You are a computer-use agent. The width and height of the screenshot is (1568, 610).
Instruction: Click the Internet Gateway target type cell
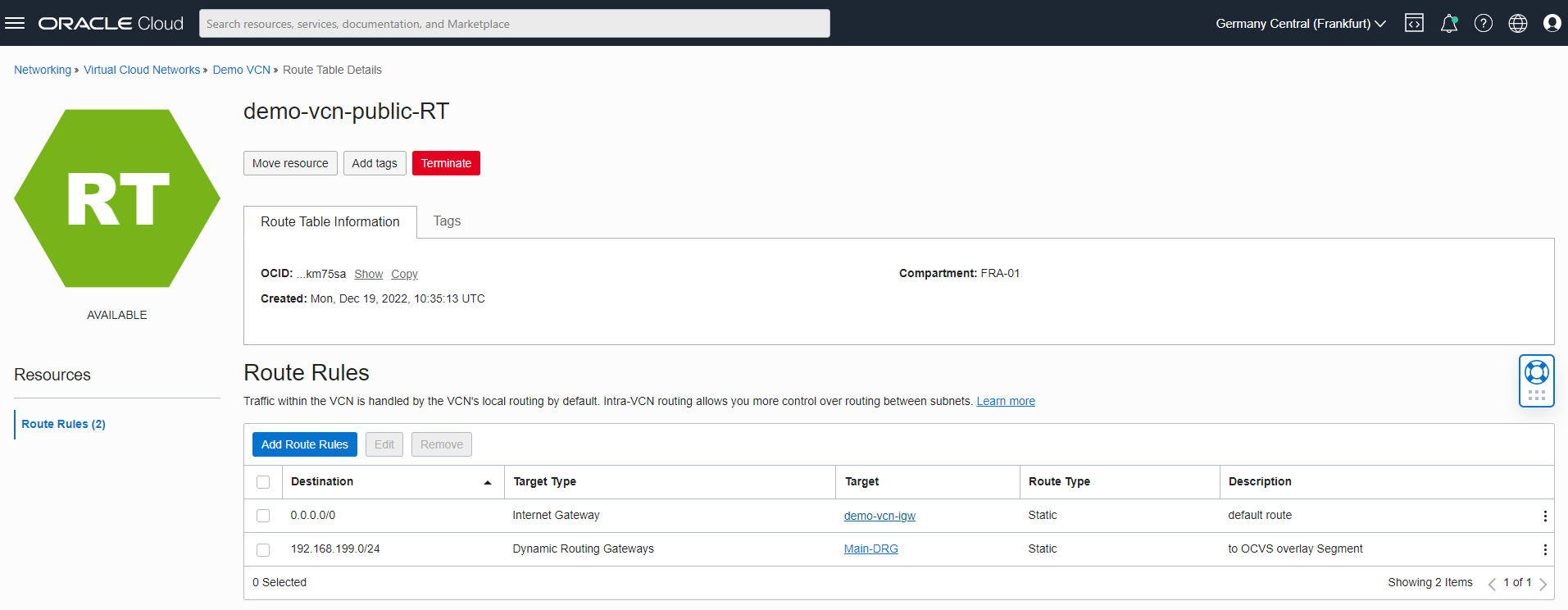click(556, 516)
